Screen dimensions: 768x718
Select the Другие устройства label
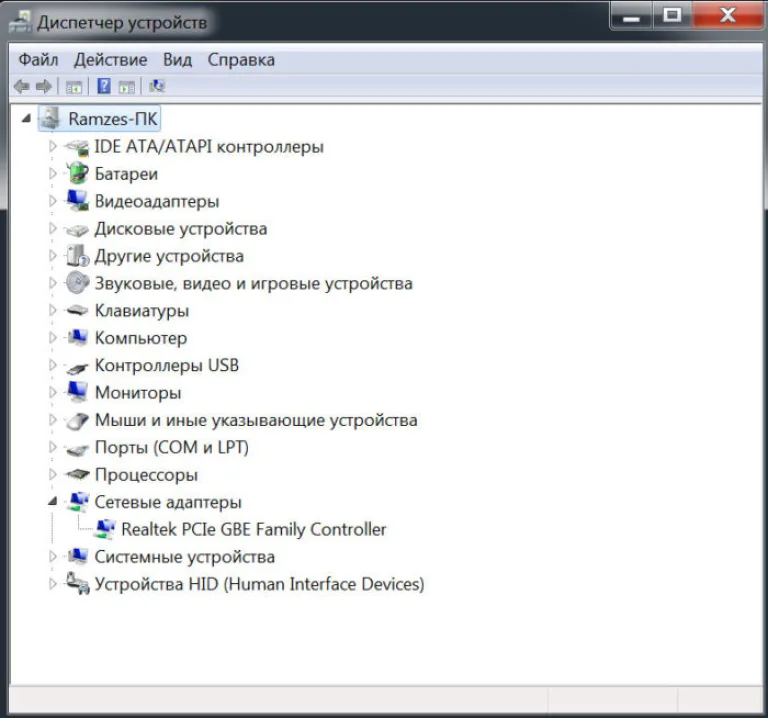click(x=169, y=256)
